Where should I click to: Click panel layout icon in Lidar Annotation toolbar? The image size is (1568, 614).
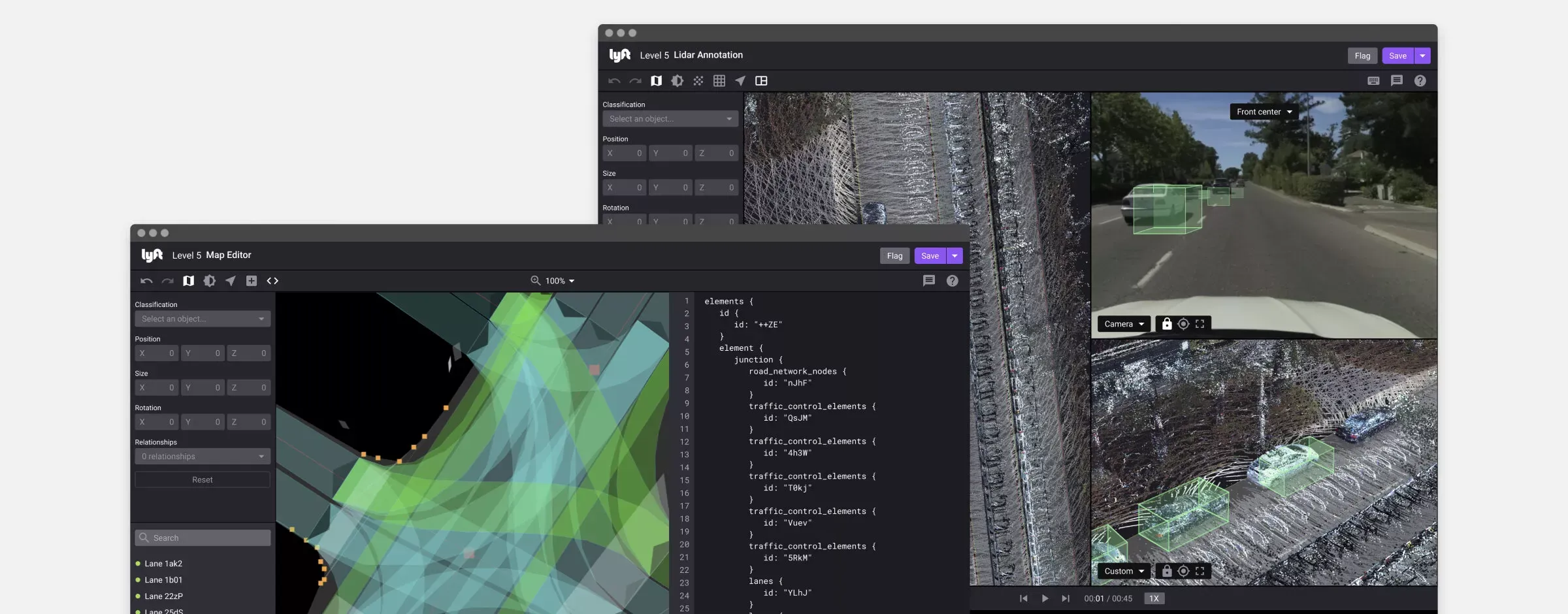tap(761, 81)
